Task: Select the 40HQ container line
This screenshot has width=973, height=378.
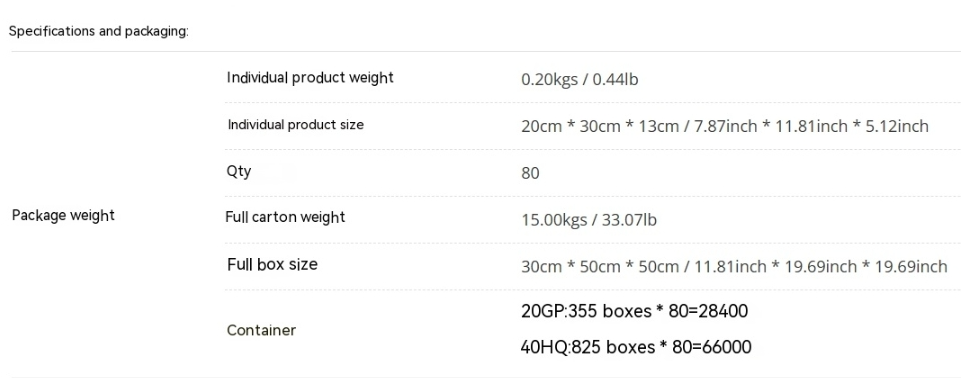Action: coord(636,346)
